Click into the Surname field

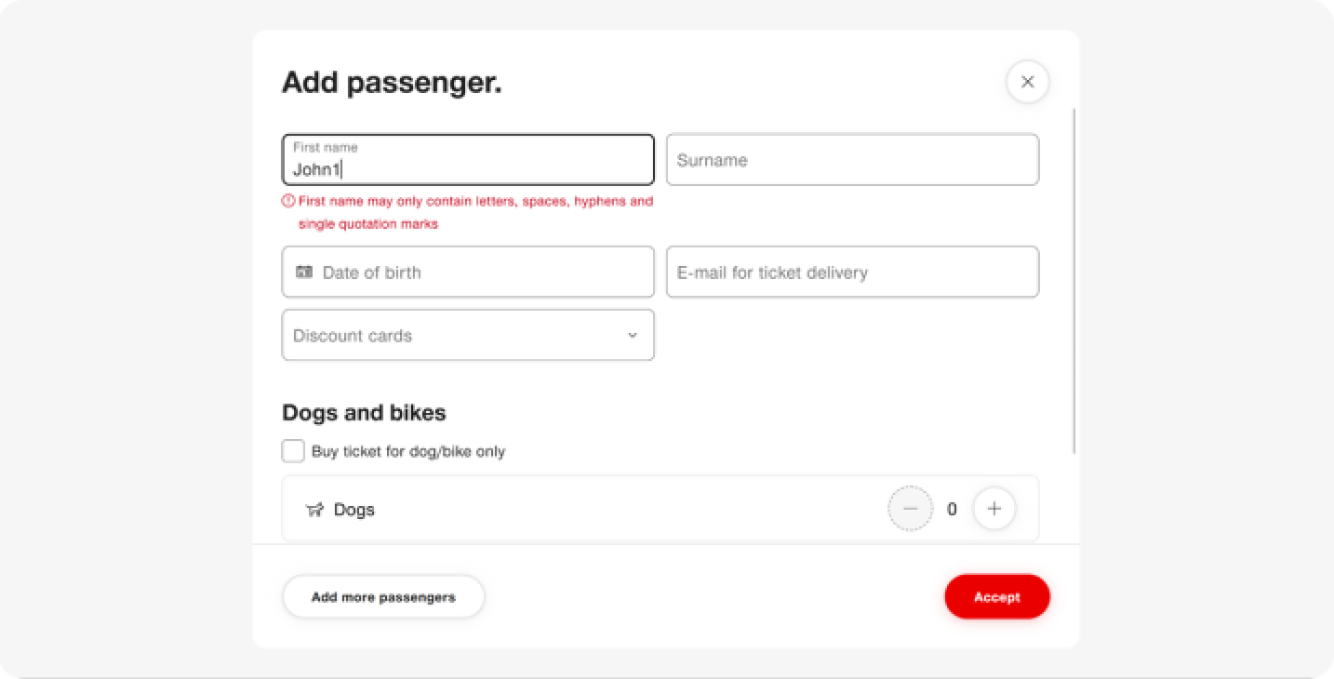pyautogui.click(x=853, y=160)
